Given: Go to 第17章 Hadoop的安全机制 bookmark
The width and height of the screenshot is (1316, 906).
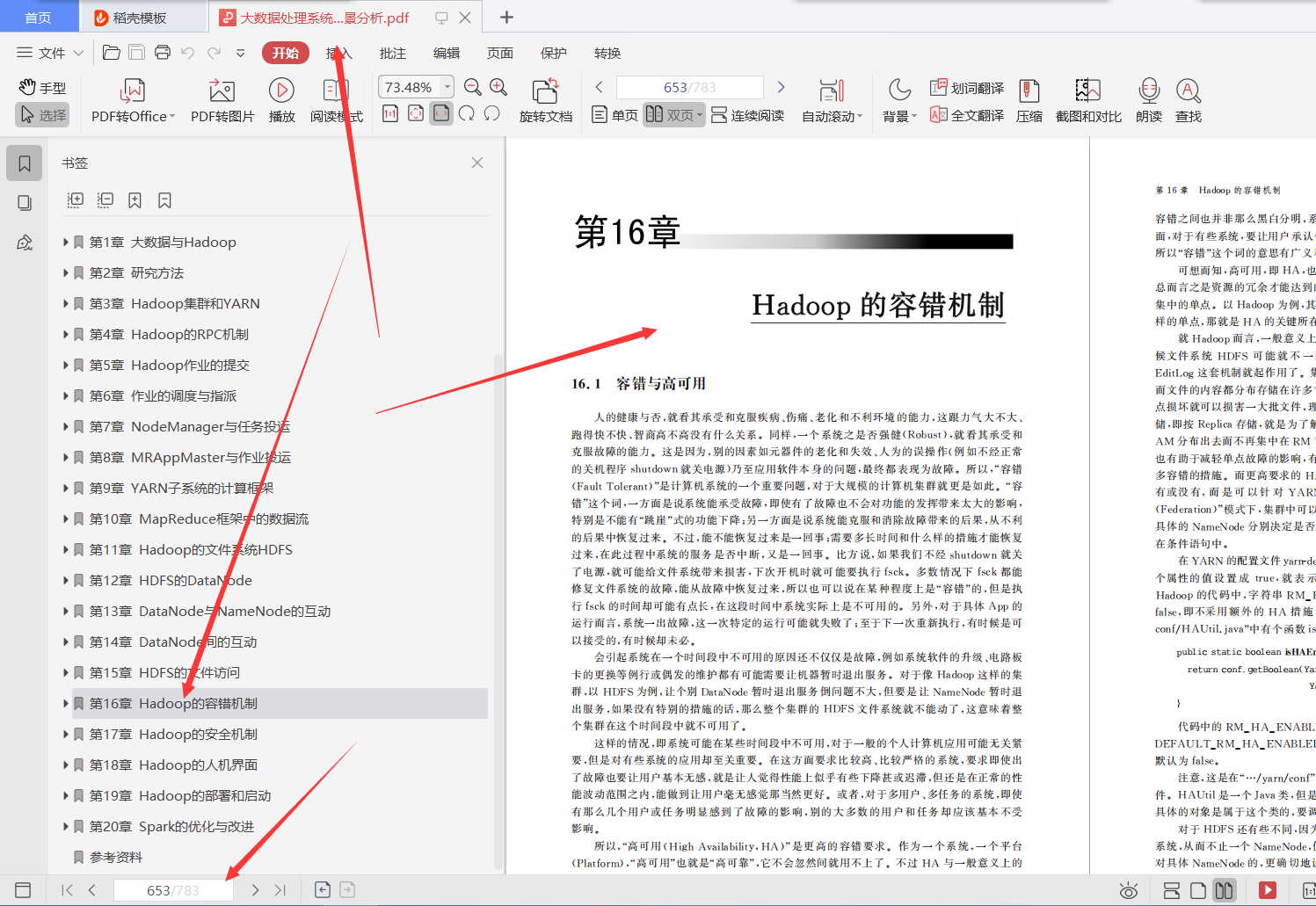Looking at the screenshot, I should click(173, 734).
